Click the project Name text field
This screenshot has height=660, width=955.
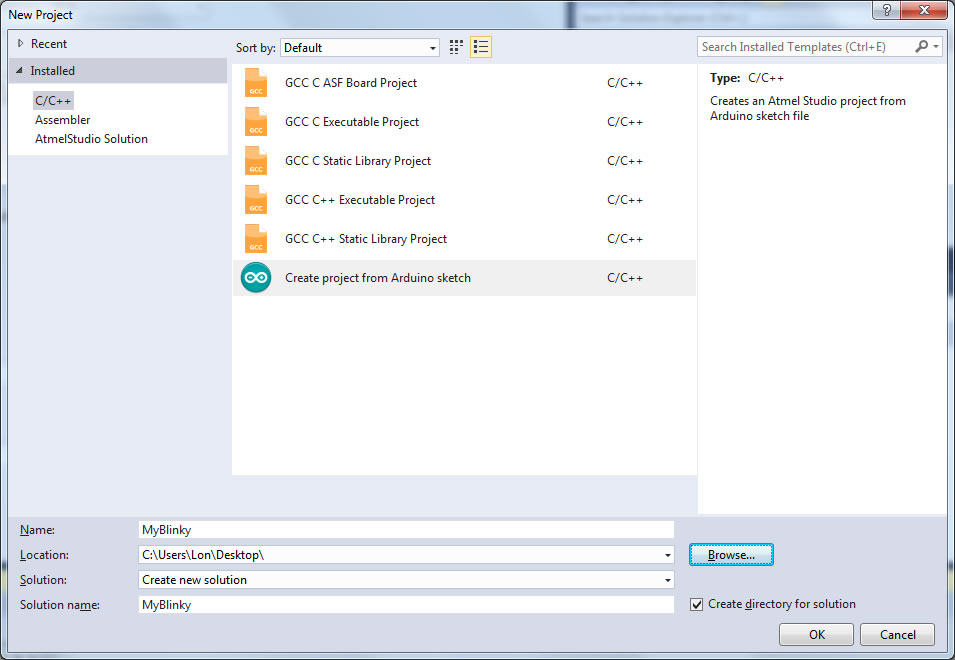click(x=406, y=530)
